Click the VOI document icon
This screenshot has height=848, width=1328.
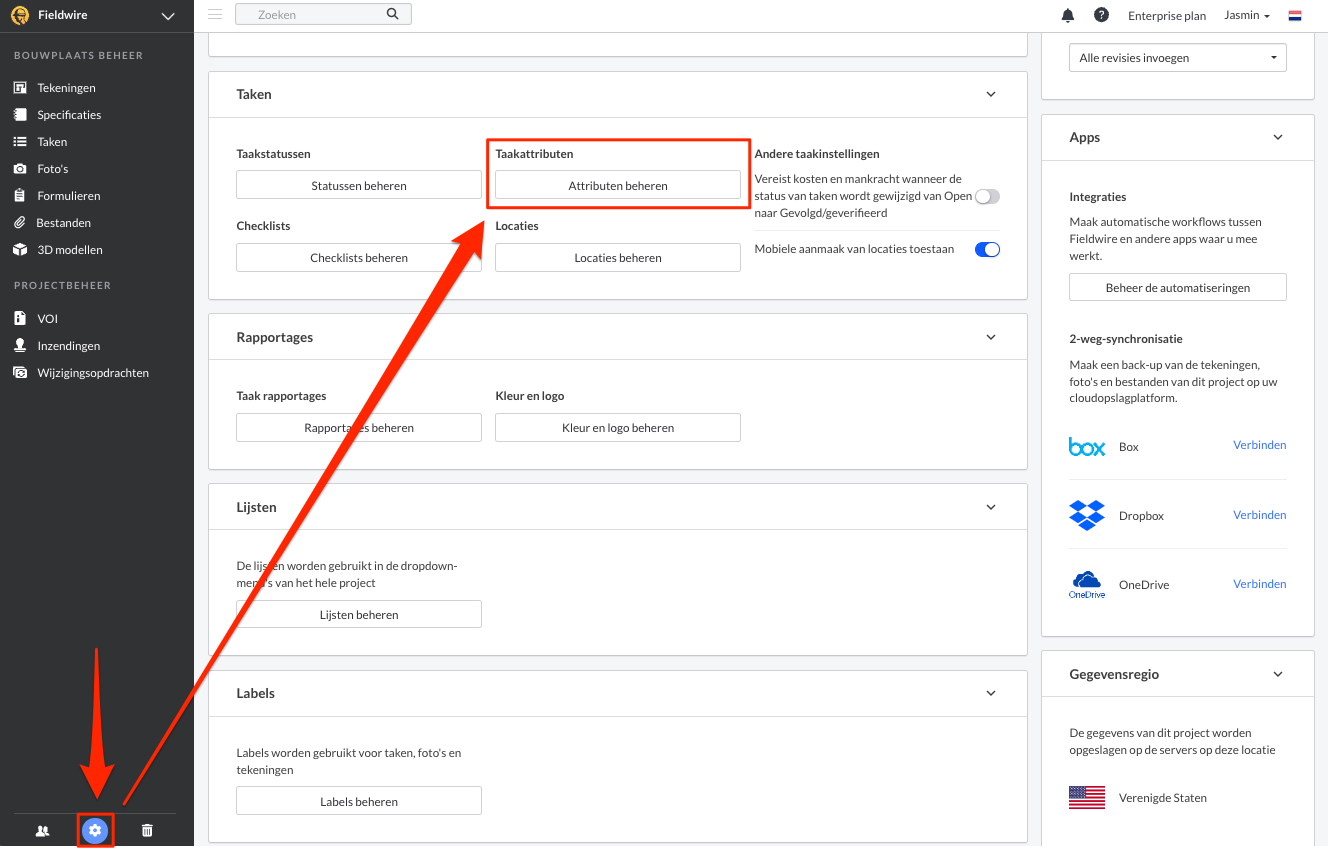click(x=19, y=319)
